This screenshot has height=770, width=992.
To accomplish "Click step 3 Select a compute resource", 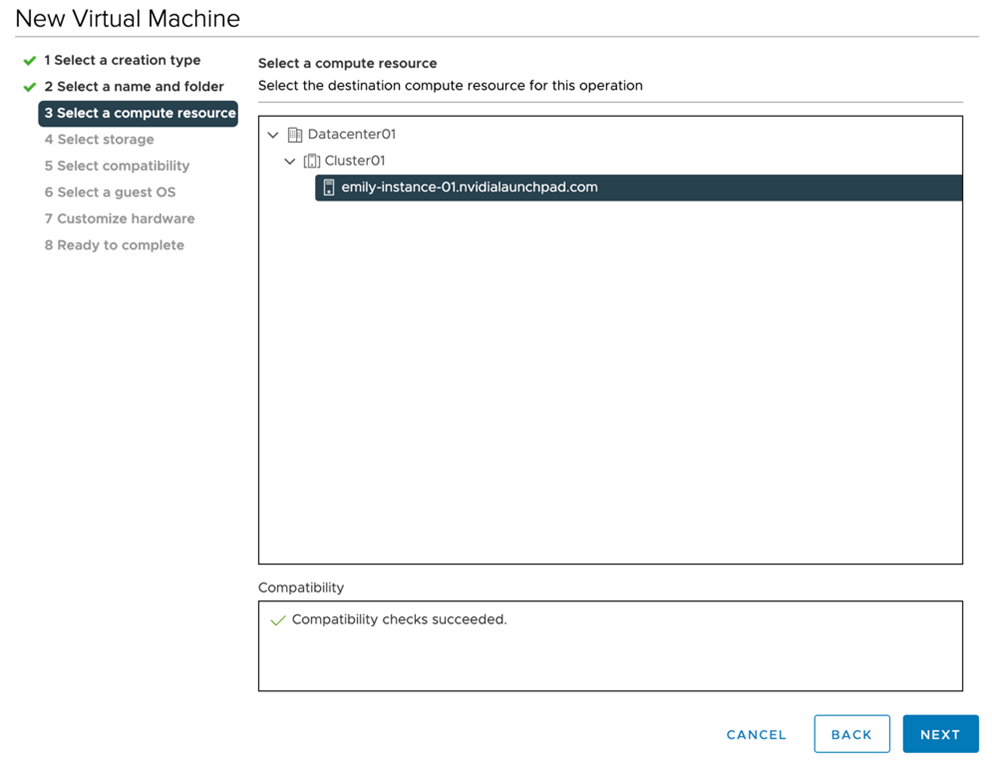I will (x=139, y=113).
